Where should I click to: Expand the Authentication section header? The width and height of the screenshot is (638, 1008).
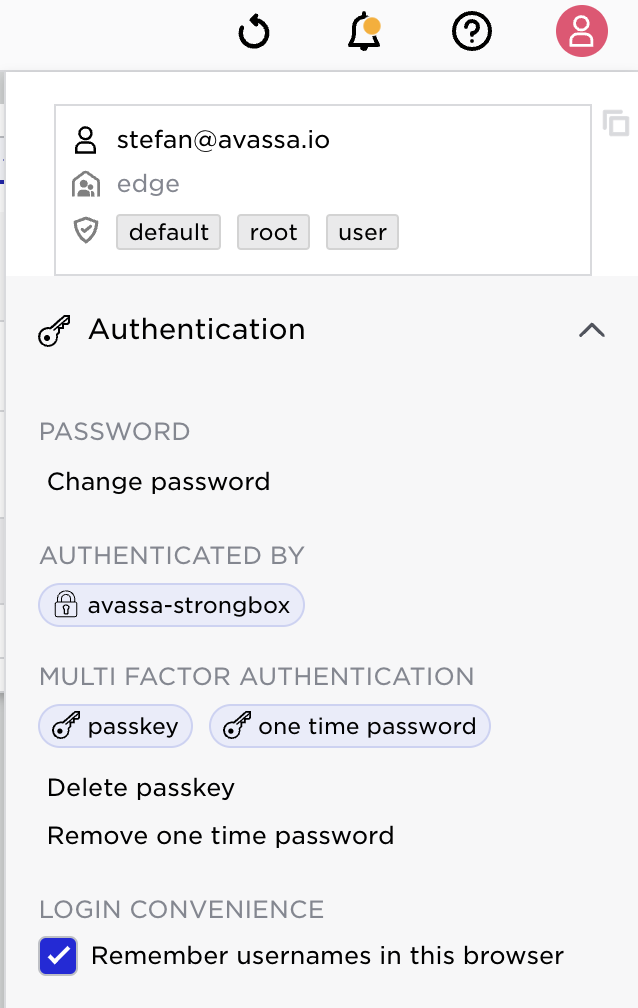tap(197, 330)
